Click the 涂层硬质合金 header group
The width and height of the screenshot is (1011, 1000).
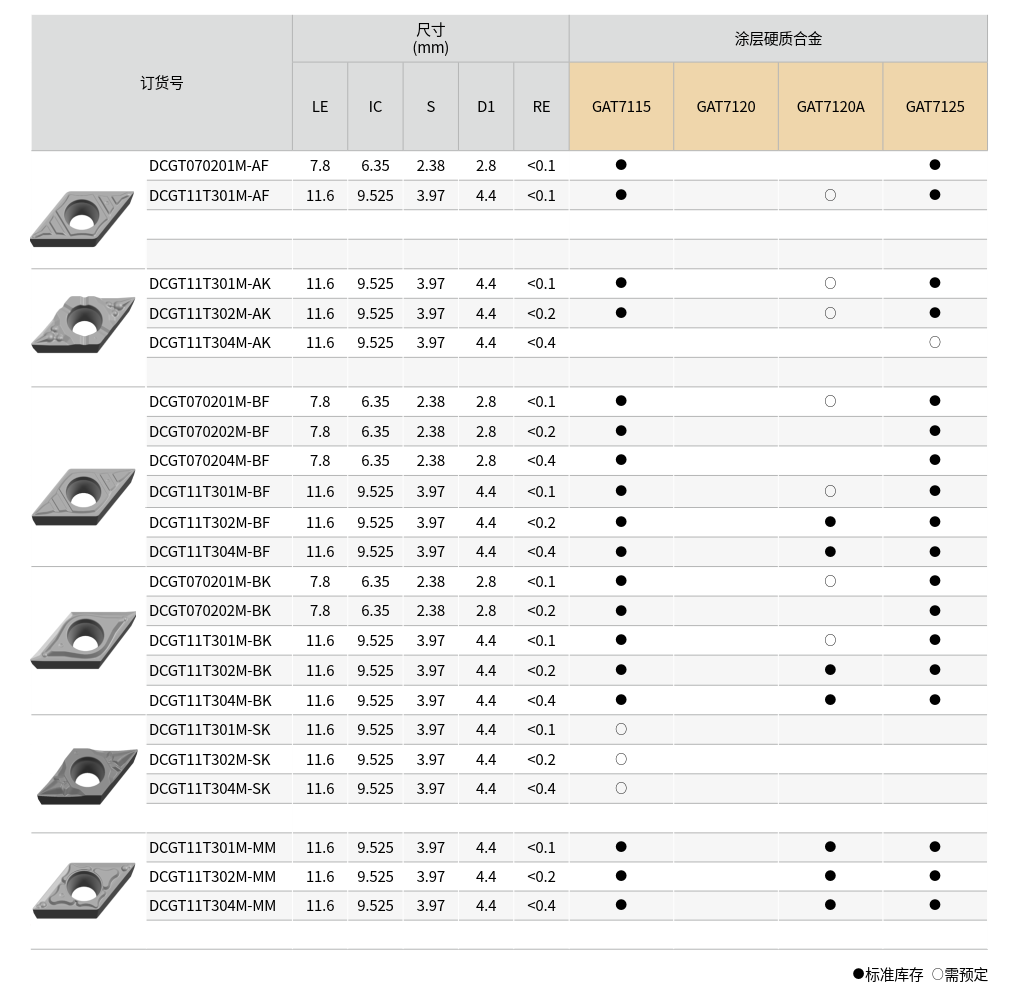pyautogui.click(x=778, y=39)
